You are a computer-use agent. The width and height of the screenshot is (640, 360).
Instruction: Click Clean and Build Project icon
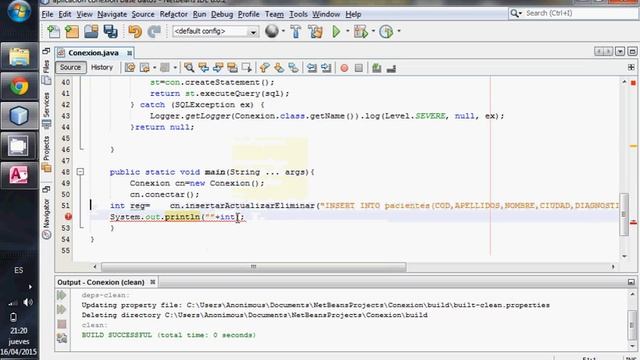[315, 31]
